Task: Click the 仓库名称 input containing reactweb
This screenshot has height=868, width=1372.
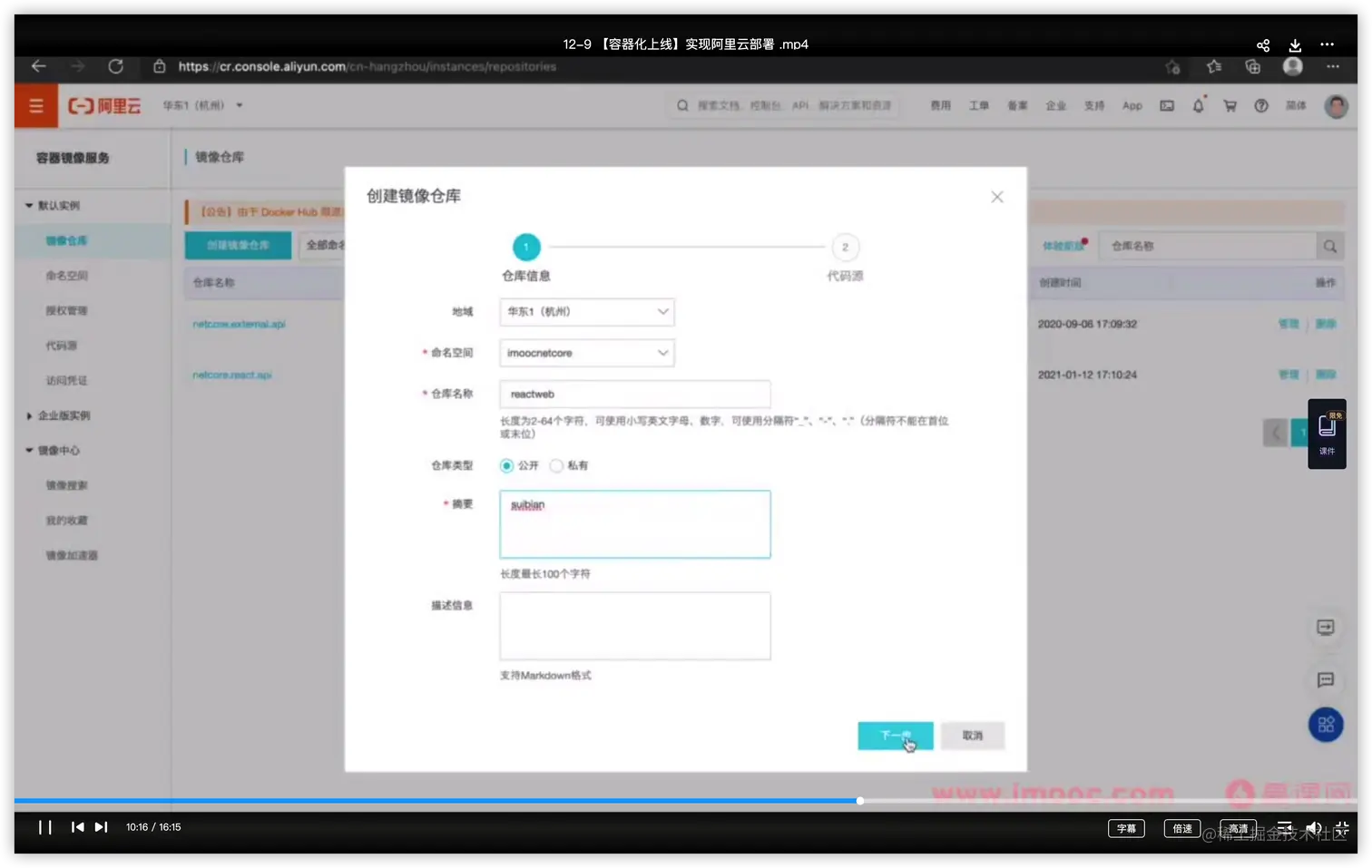Action: pyautogui.click(x=634, y=395)
